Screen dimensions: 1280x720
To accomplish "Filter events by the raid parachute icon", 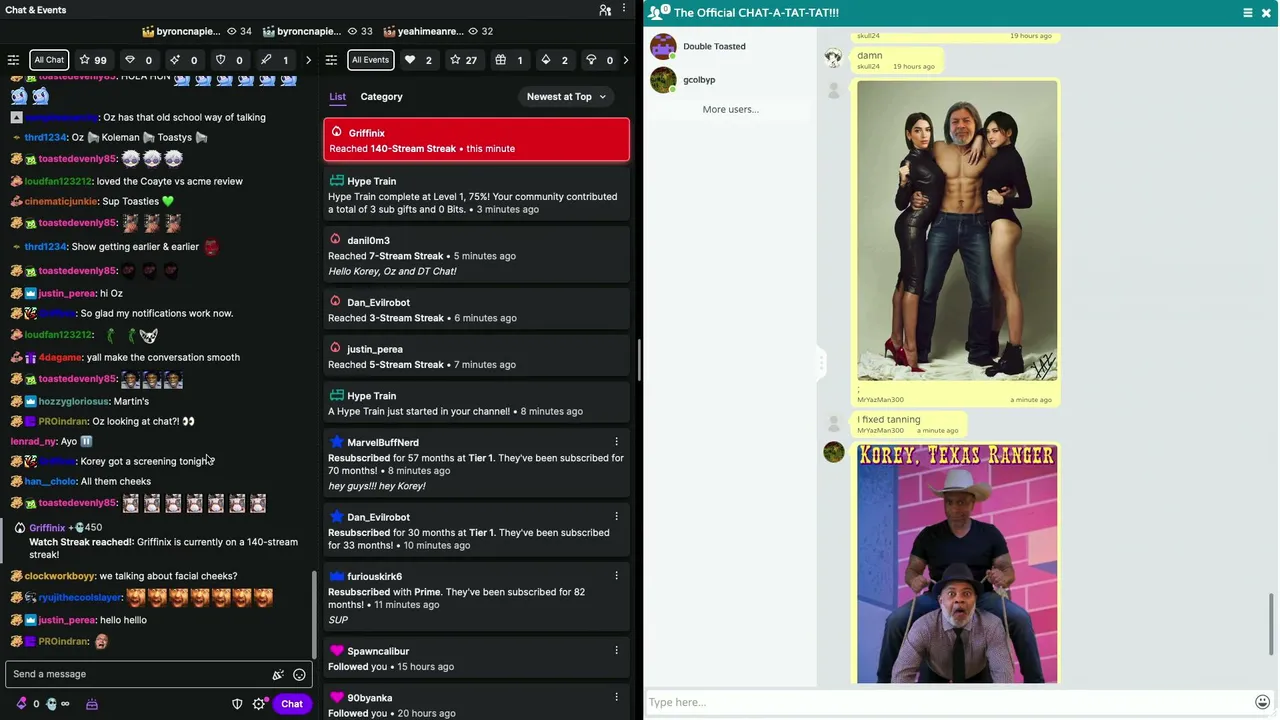I will point(600,60).
